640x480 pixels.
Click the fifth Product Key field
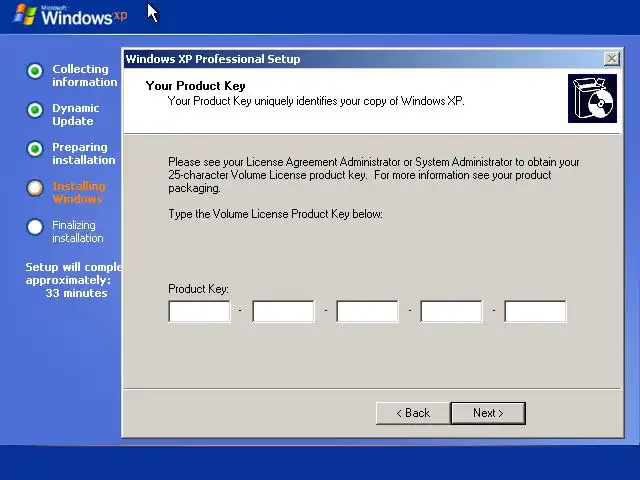[x=536, y=311]
